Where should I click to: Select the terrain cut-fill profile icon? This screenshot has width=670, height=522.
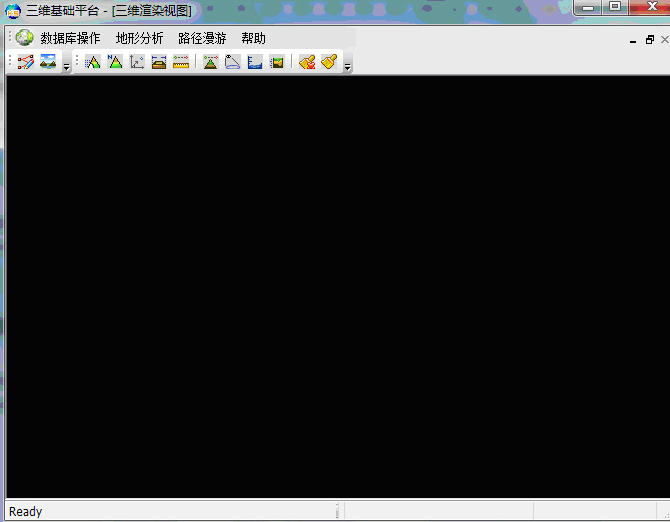[276, 62]
